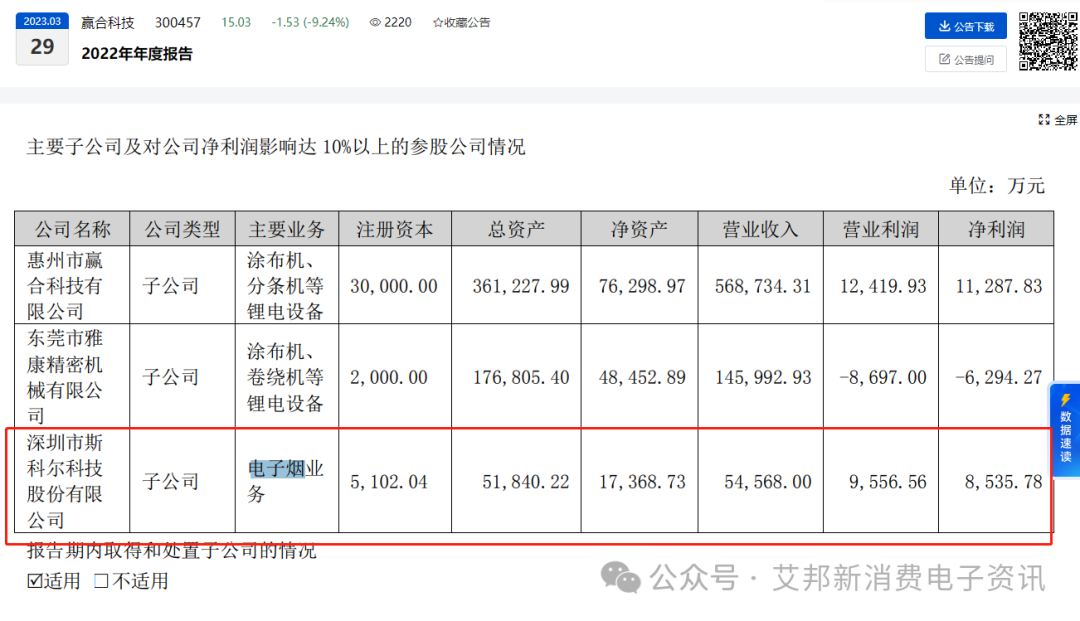Screen dimensions: 1080x621
Task: Favorite via the 收藏公告 star
Action: click(x=438, y=23)
